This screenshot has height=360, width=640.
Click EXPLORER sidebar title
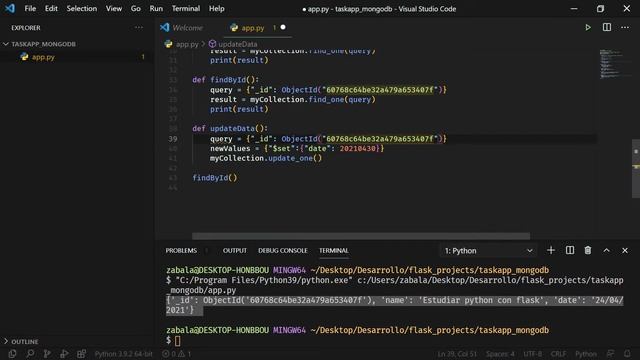tap(26, 28)
